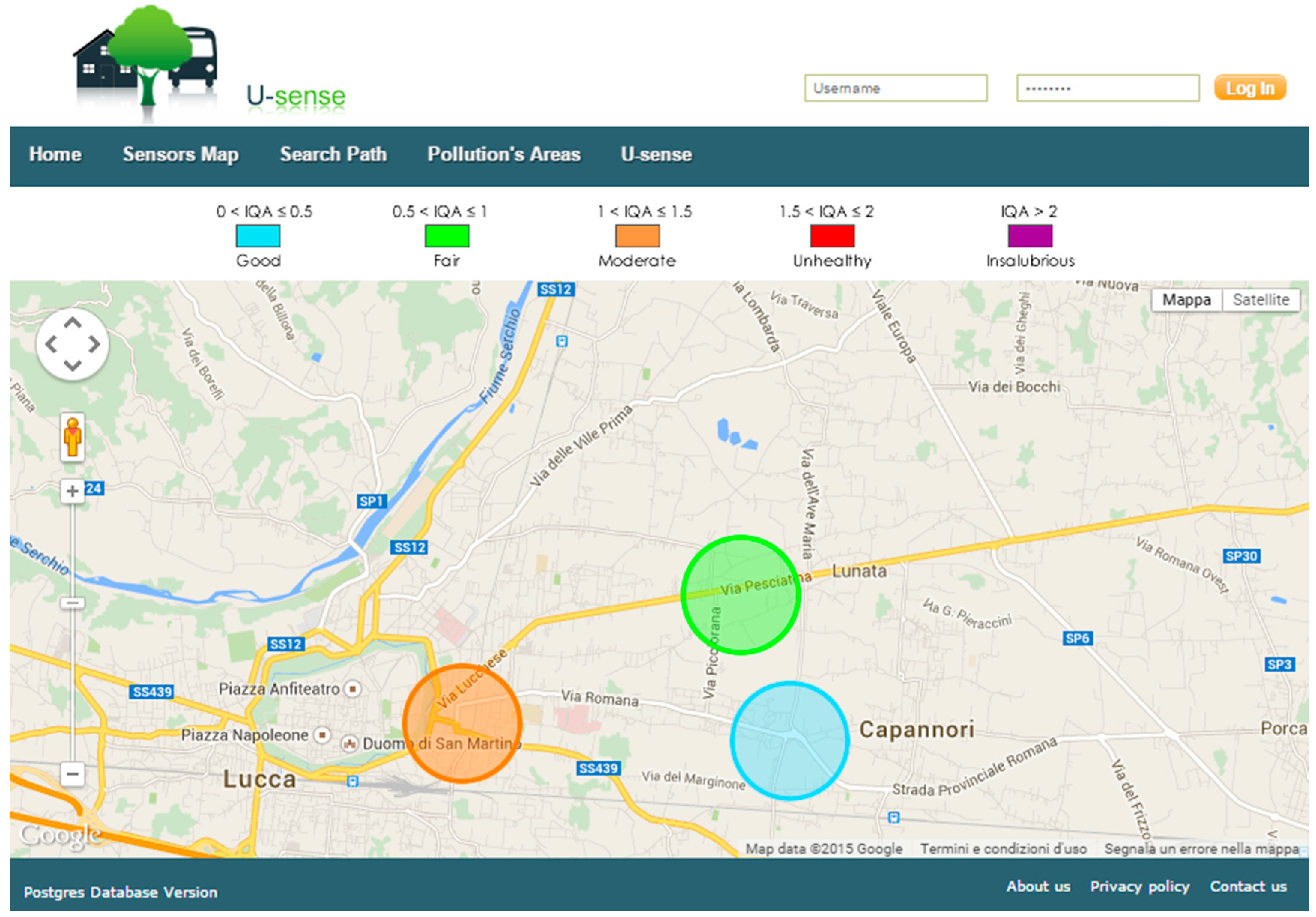The image size is (1316, 917).
Task: Select the orange Moderate pollution circle
Action: 462,723
